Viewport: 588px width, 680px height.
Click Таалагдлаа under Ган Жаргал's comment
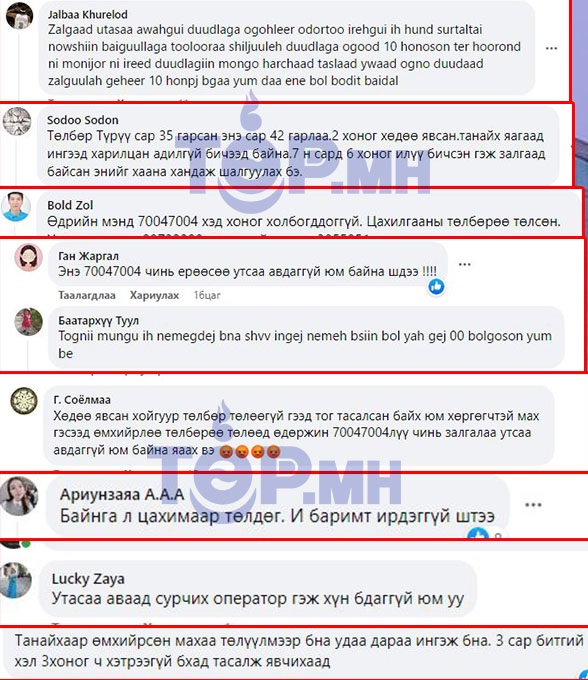pos(87,295)
